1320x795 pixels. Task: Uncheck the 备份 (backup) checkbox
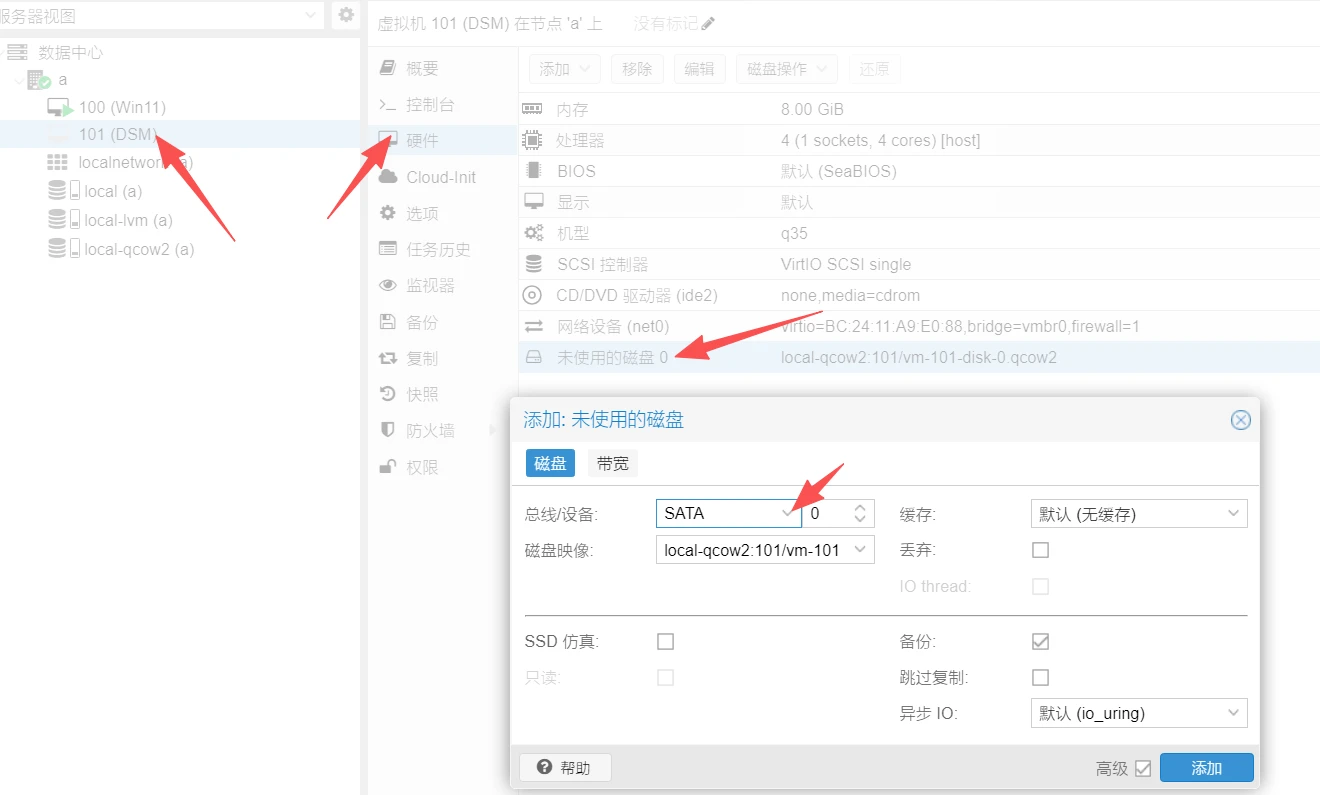[x=1040, y=641]
